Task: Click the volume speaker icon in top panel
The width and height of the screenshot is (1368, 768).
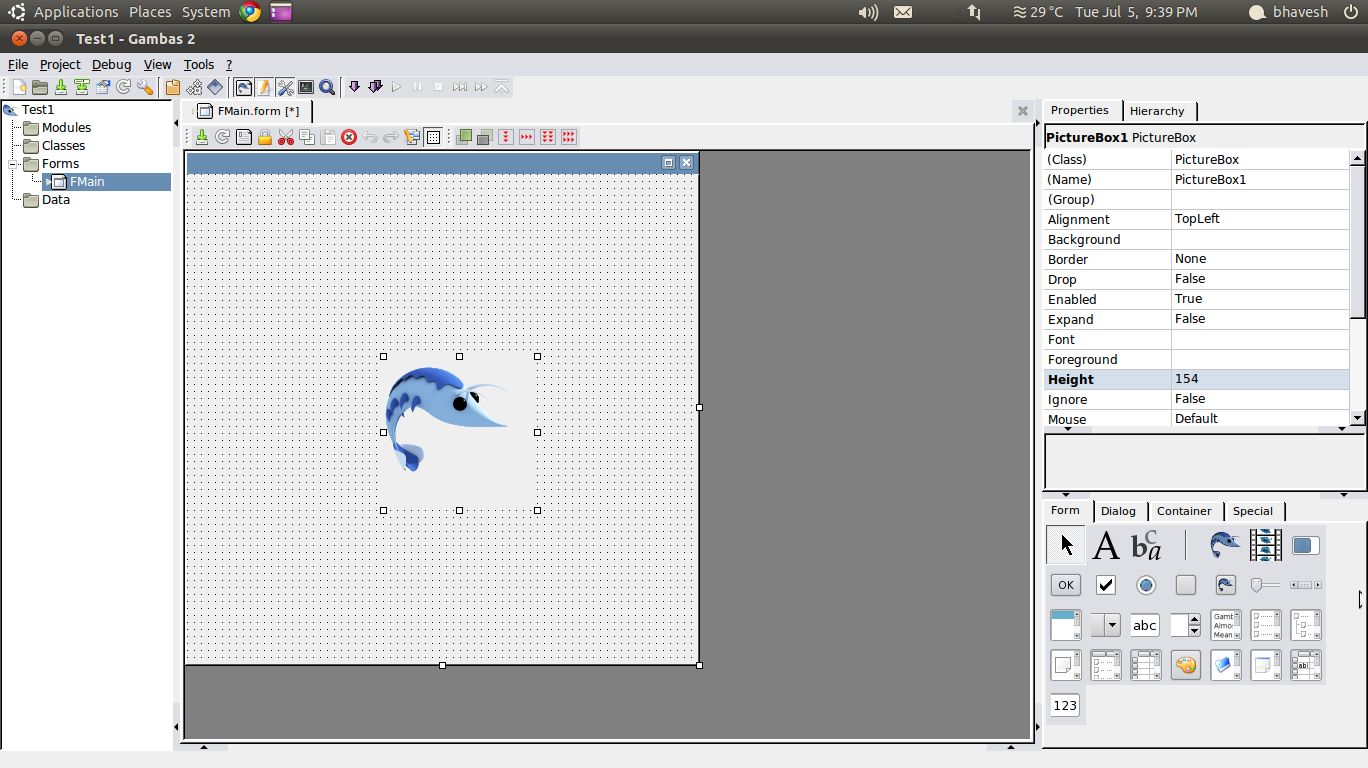Action: coord(868,12)
